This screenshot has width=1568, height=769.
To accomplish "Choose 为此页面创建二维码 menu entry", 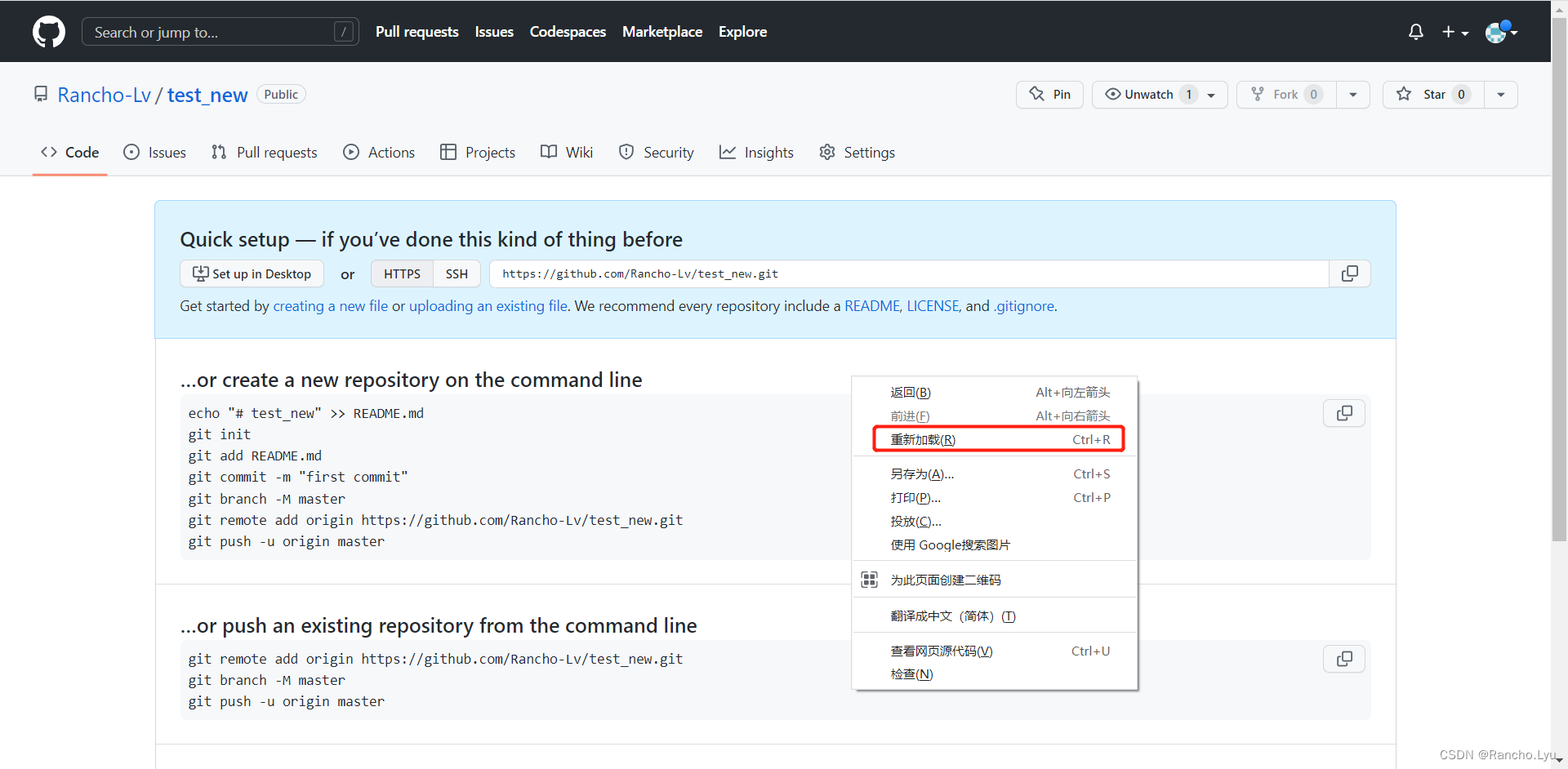I will pos(995,580).
